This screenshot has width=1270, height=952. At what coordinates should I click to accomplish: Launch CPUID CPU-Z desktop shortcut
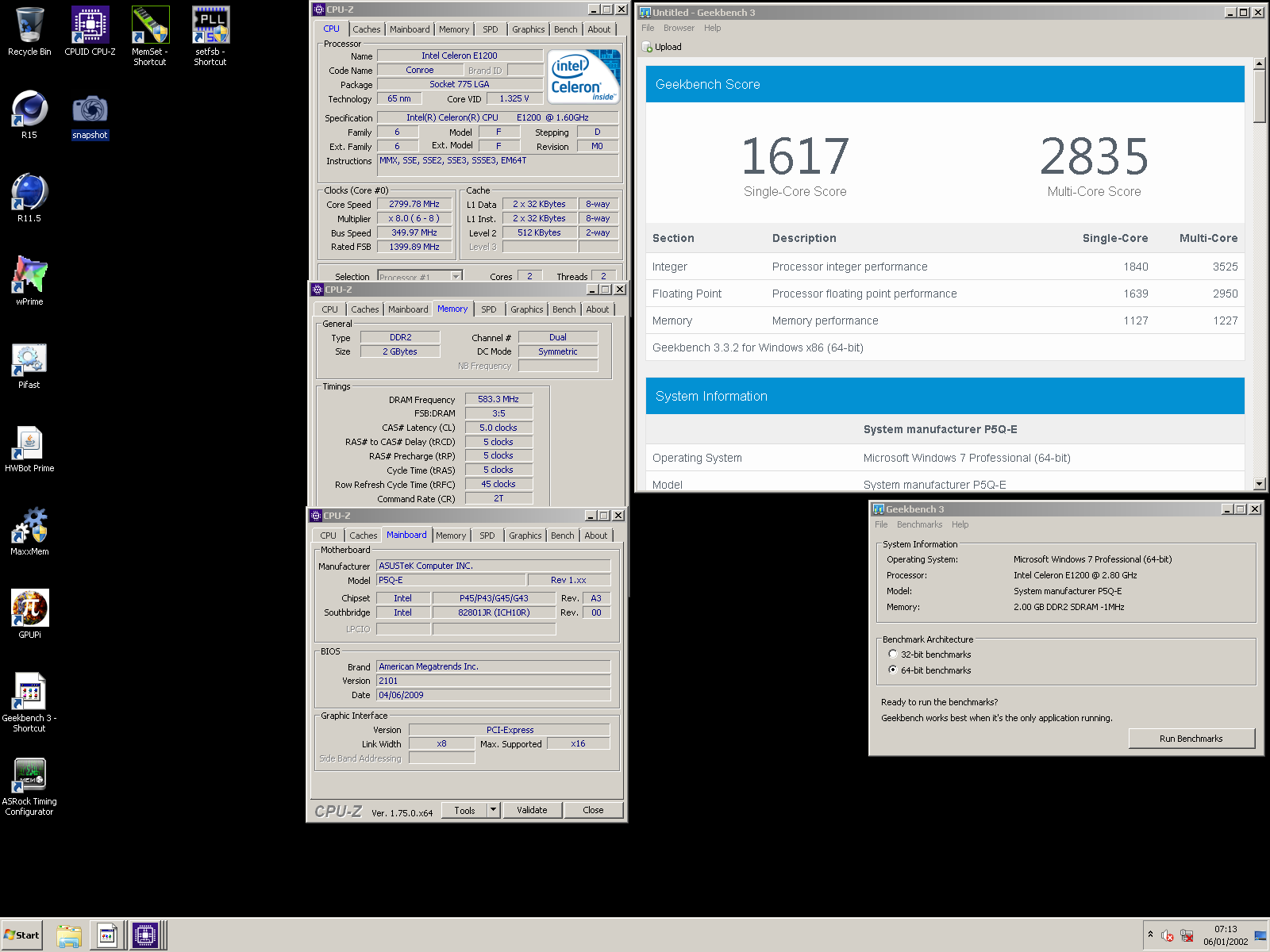click(90, 32)
